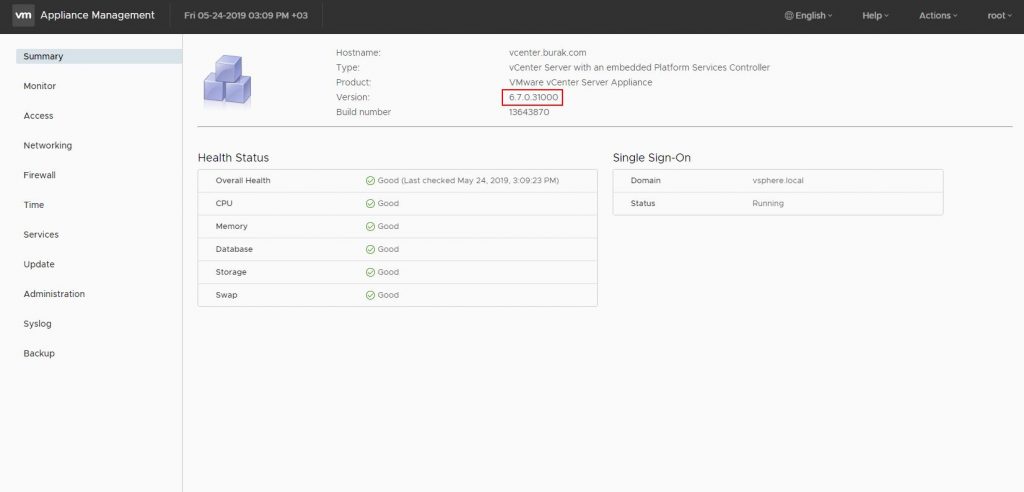Click the vCenter appliance cubes icon
This screenshot has width=1024, height=492.
tap(227, 80)
